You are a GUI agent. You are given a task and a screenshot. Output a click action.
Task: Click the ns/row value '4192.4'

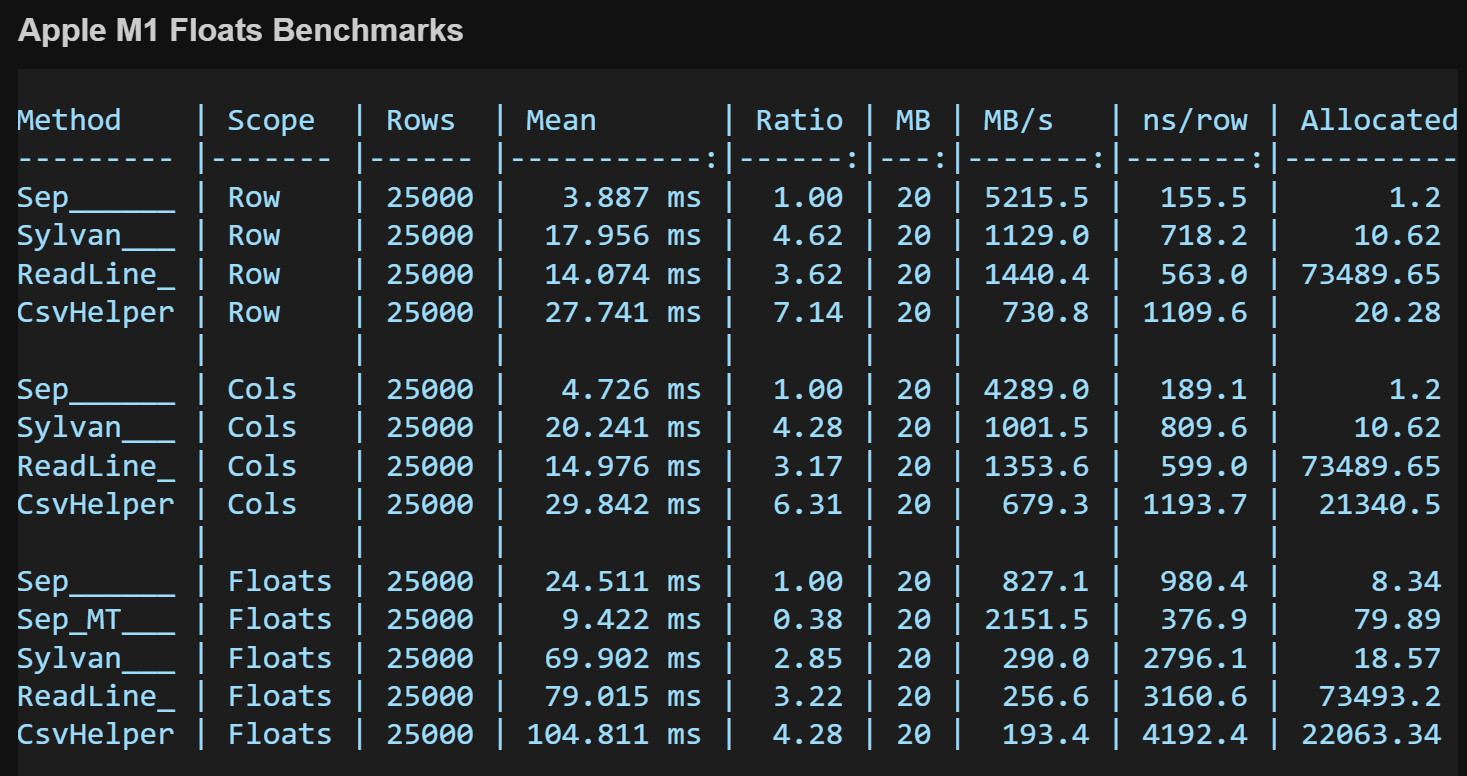pyautogui.click(x=1195, y=734)
